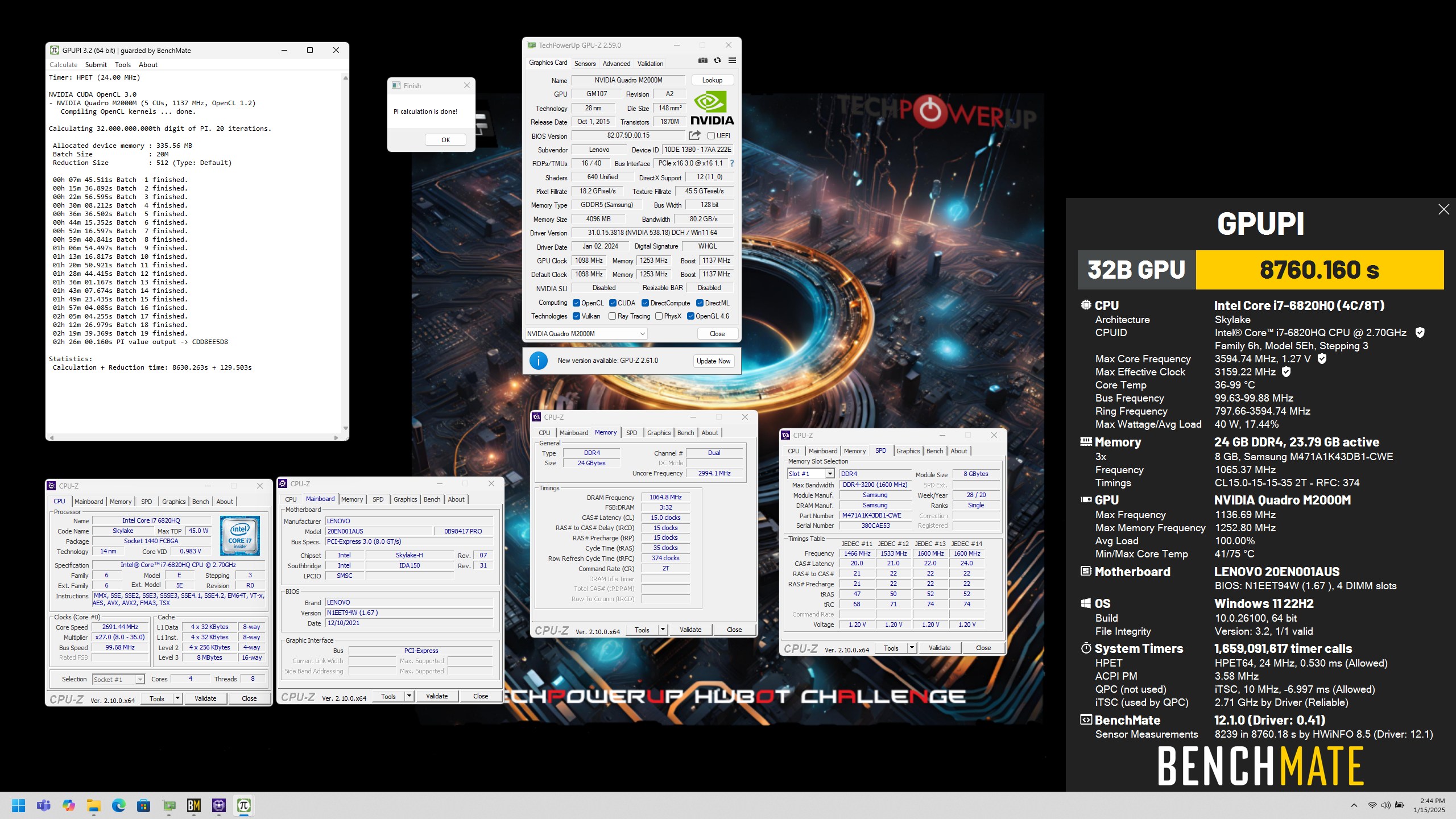Switch to GPU-Z via taskbar icon
The image size is (1456, 819).
pyautogui.click(x=169, y=805)
